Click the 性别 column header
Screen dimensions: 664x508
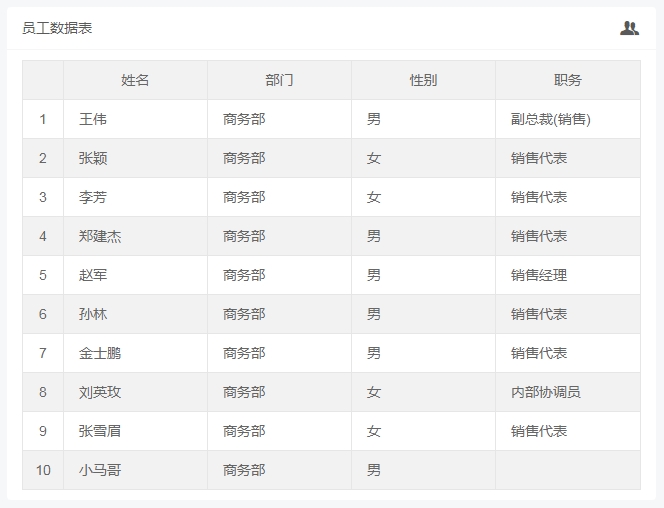423,80
